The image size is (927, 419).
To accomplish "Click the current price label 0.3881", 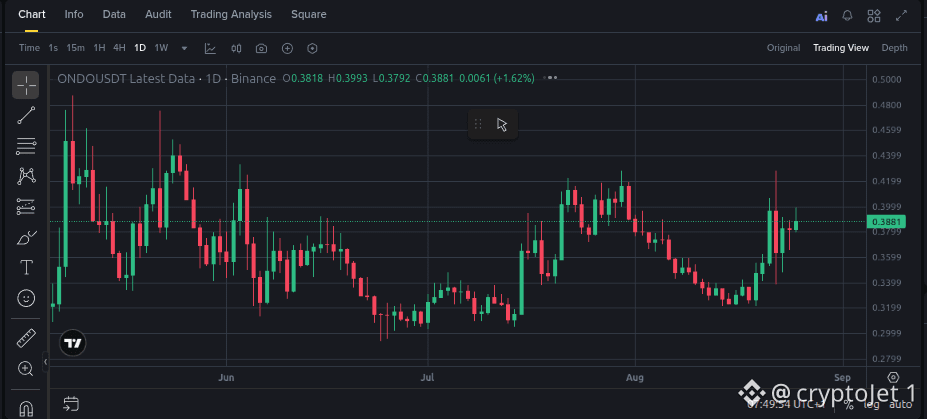I will tap(886, 222).
